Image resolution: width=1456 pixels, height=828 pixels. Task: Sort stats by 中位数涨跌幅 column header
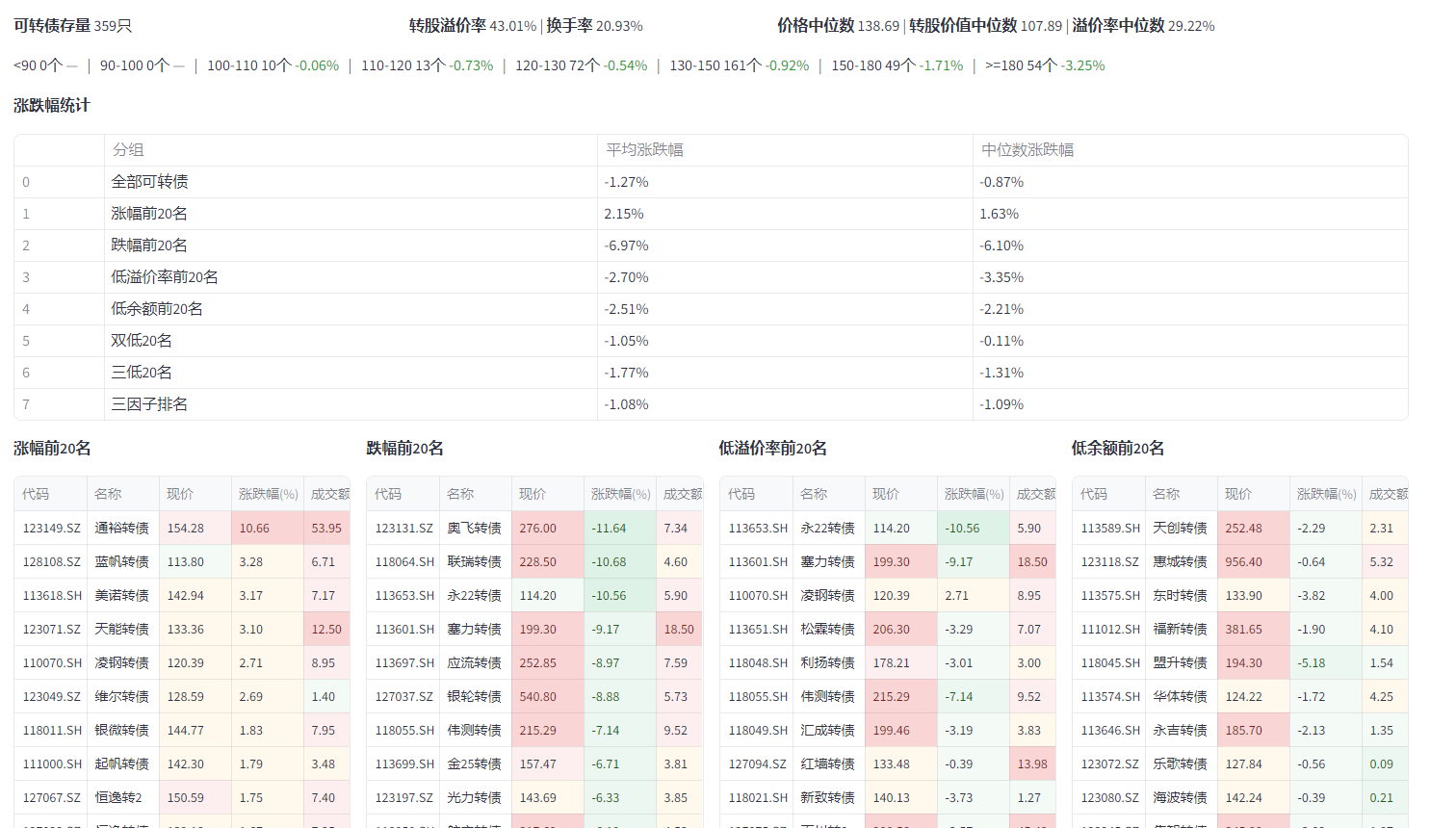click(1027, 150)
